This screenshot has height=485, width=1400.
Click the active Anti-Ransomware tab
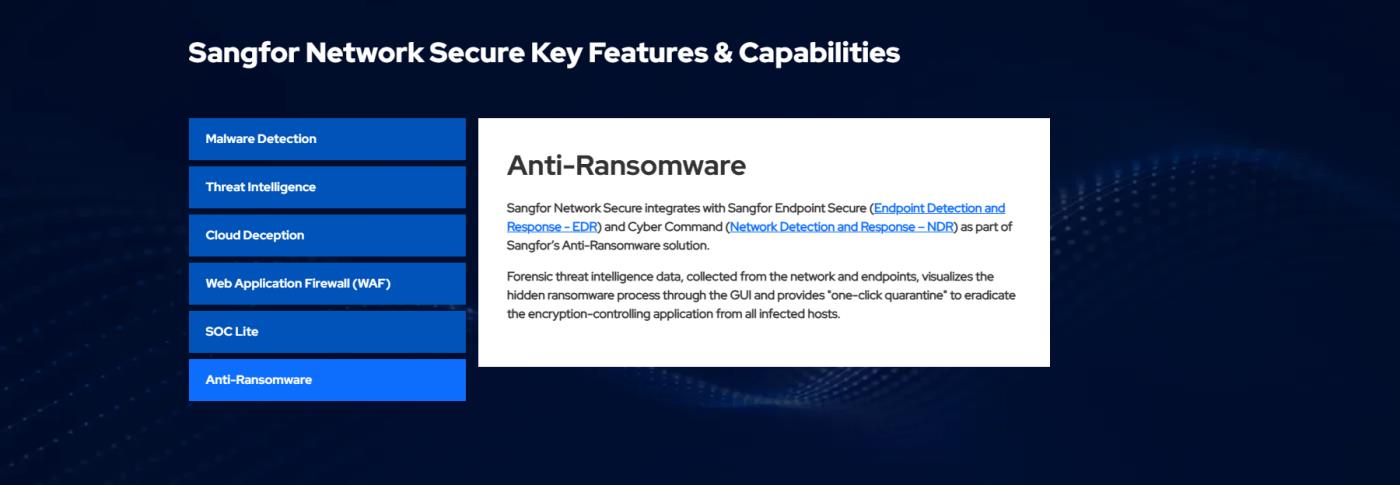(327, 380)
